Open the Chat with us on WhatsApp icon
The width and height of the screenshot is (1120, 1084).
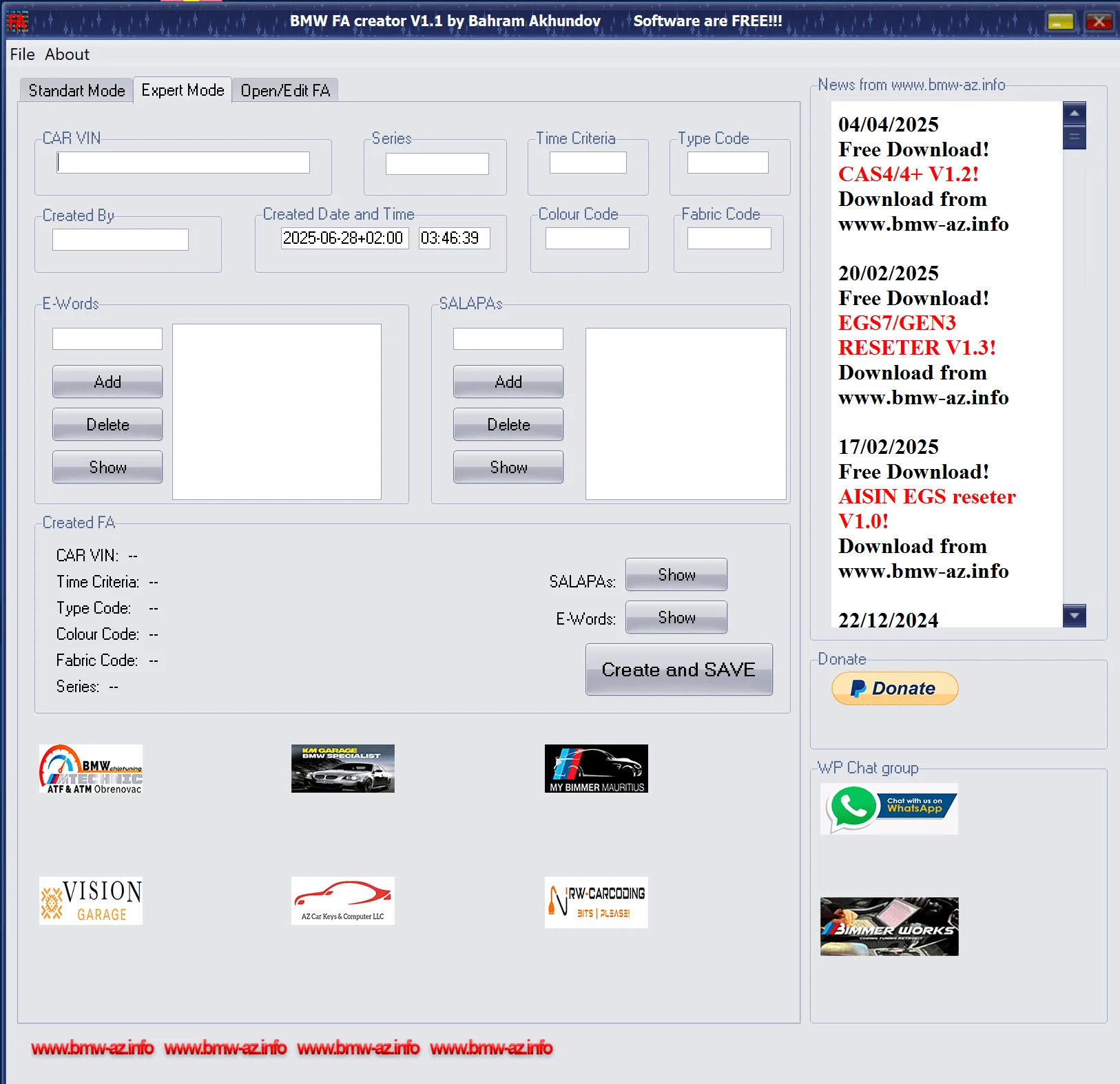(889, 809)
